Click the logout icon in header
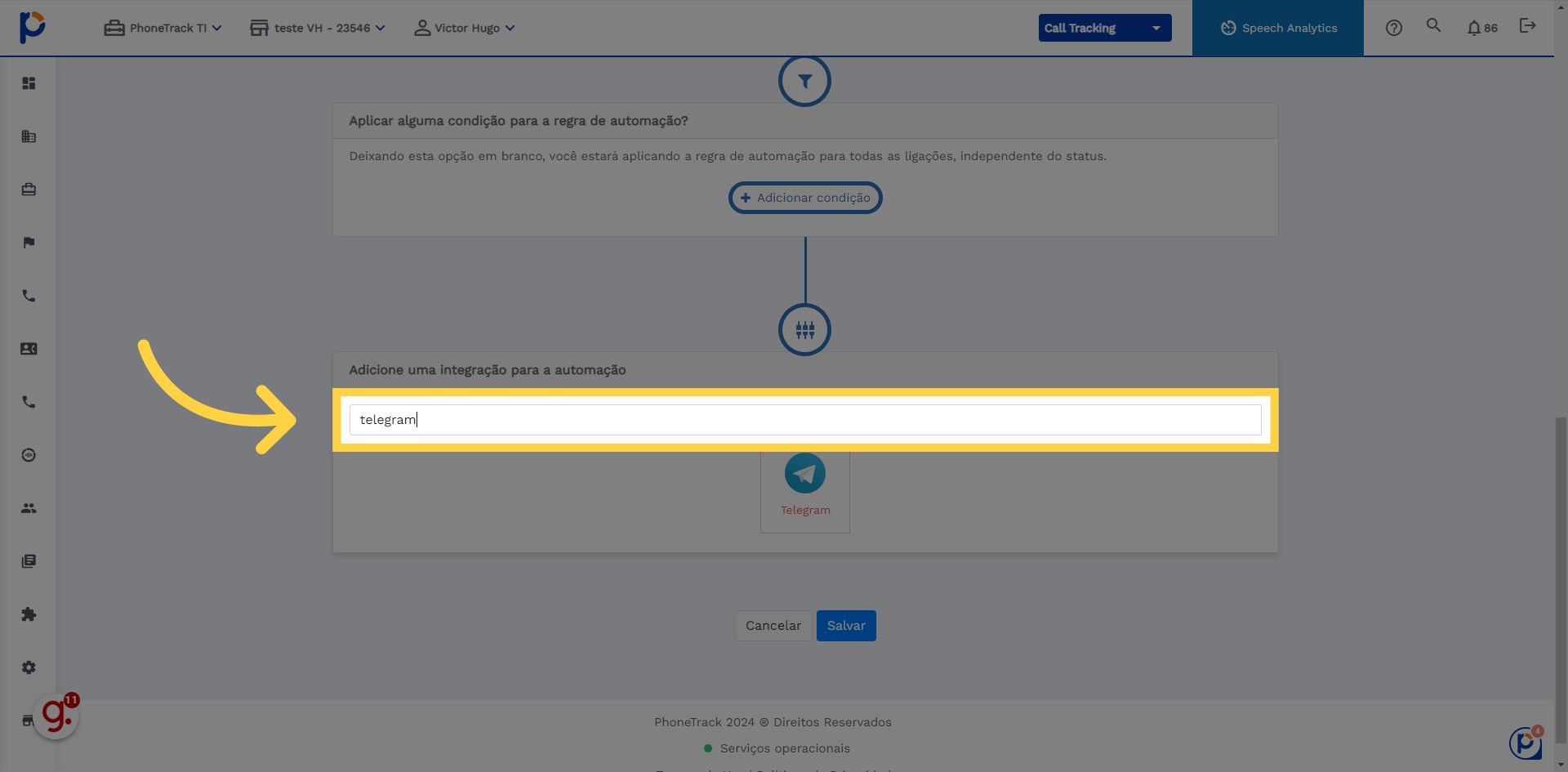Screen dimensions: 1568x772 pyautogui.click(x=1527, y=25)
